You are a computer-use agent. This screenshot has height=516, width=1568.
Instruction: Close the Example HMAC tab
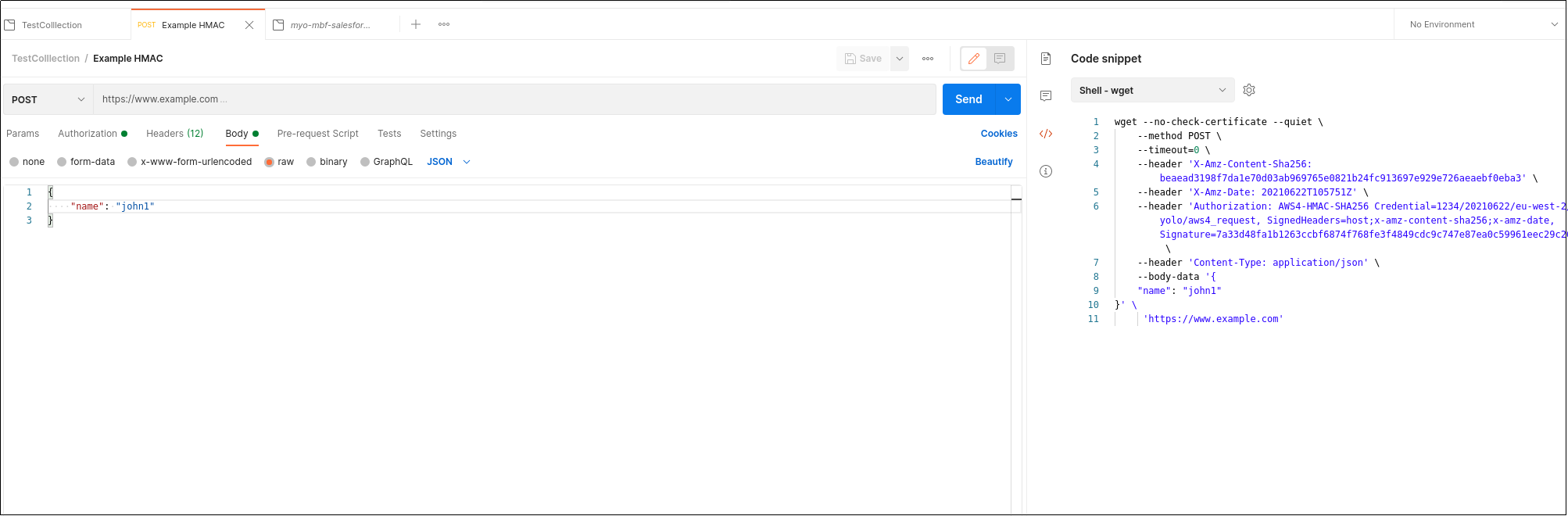tap(249, 25)
